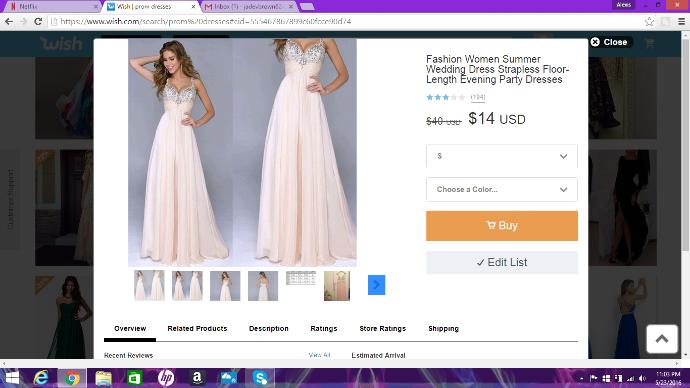690x388 pixels.
Task: Click the browser Forward arrow
Action: (23, 21)
